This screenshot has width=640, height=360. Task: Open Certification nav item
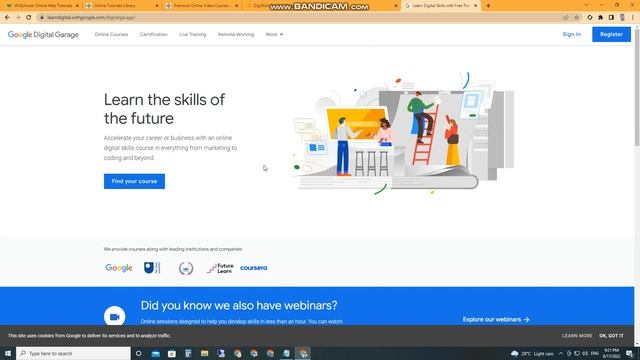[x=153, y=35]
